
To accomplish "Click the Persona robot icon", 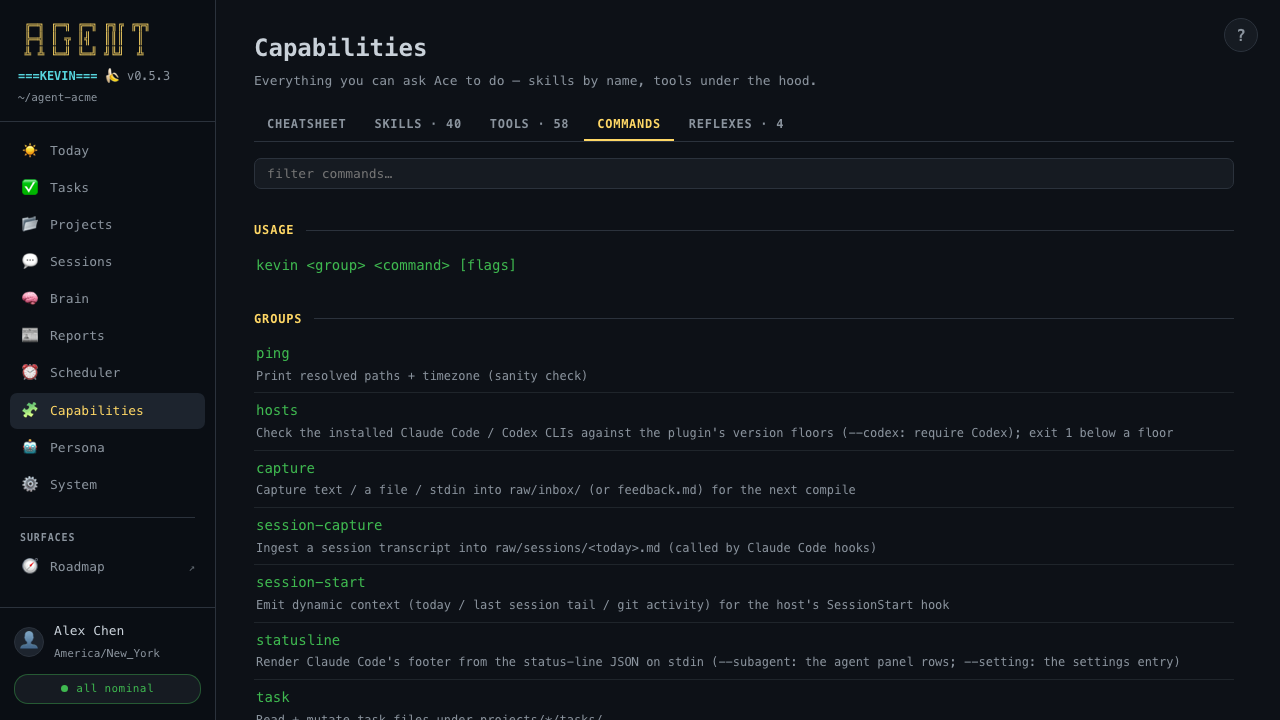I will pos(30,447).
